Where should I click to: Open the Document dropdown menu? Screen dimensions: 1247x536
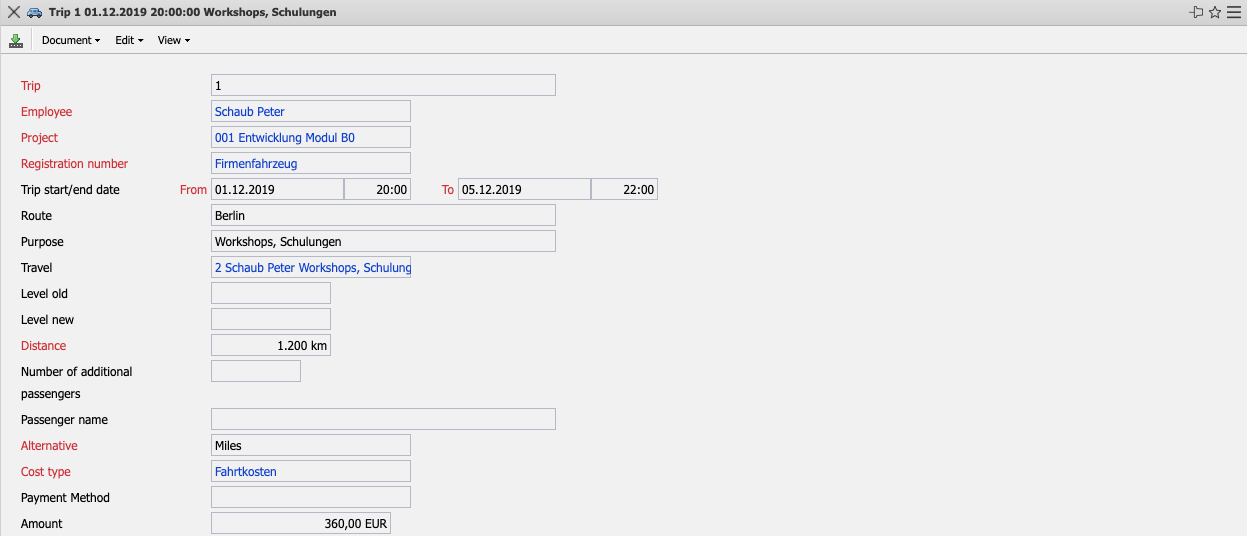pos(71,41)
